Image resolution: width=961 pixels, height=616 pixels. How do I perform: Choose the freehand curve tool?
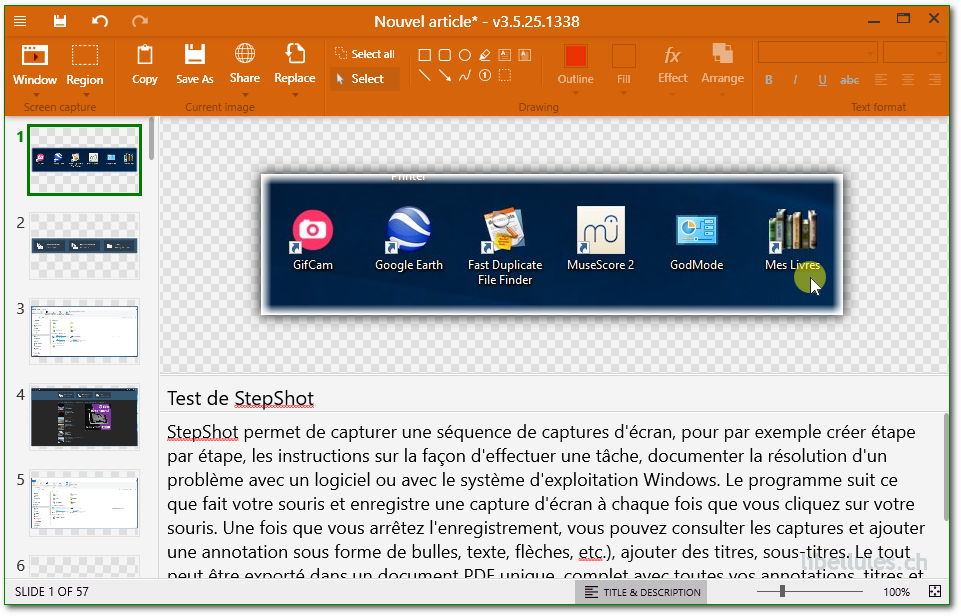pyautogui.click(x=465, y=75)
